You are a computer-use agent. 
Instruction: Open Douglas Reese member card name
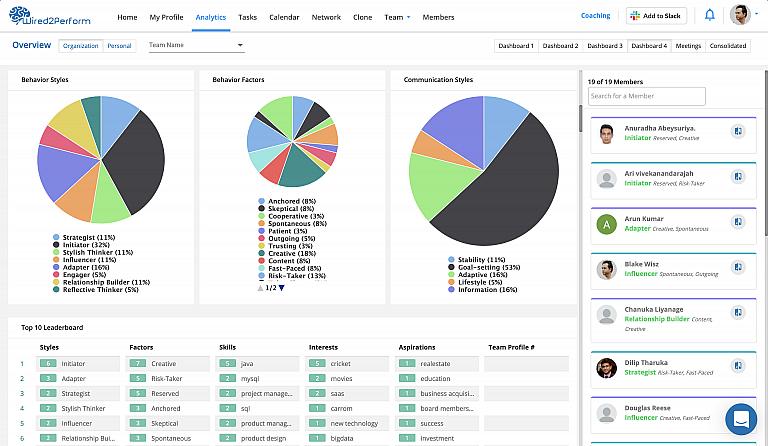(x=647, y=408)
